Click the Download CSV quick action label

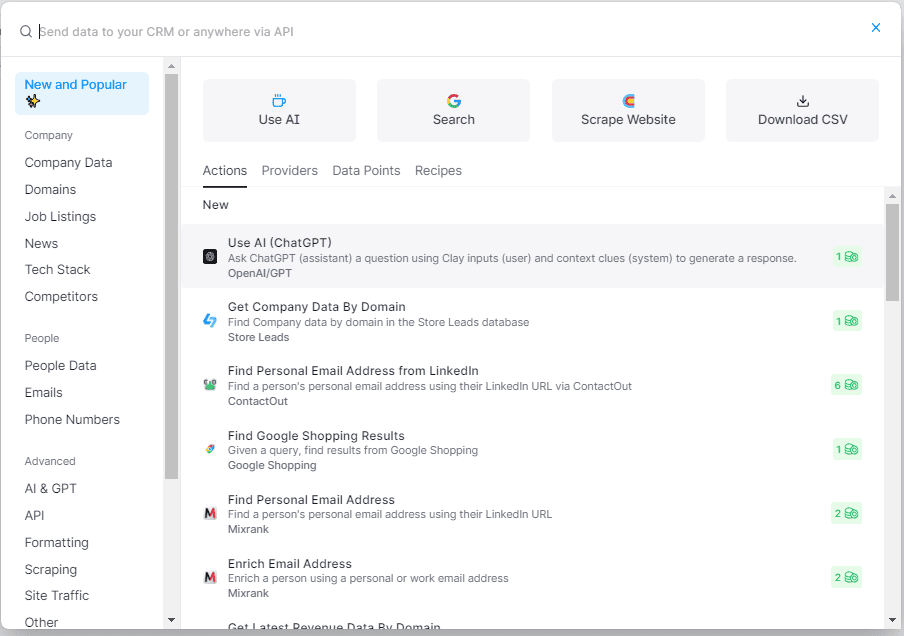[x=803, y=119]
